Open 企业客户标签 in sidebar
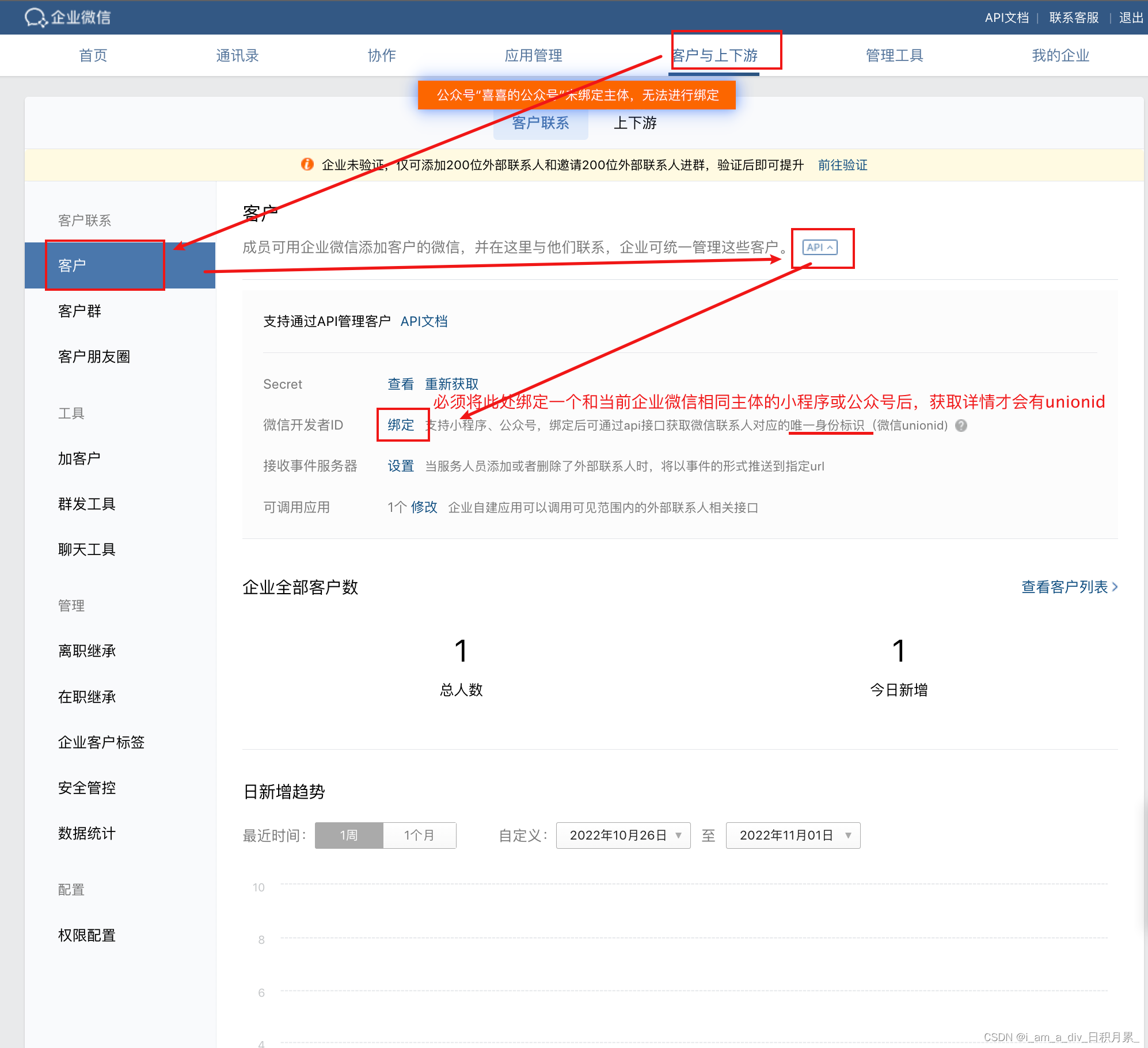Viewport: 1148px width, 1048px height. coord(101,742)
